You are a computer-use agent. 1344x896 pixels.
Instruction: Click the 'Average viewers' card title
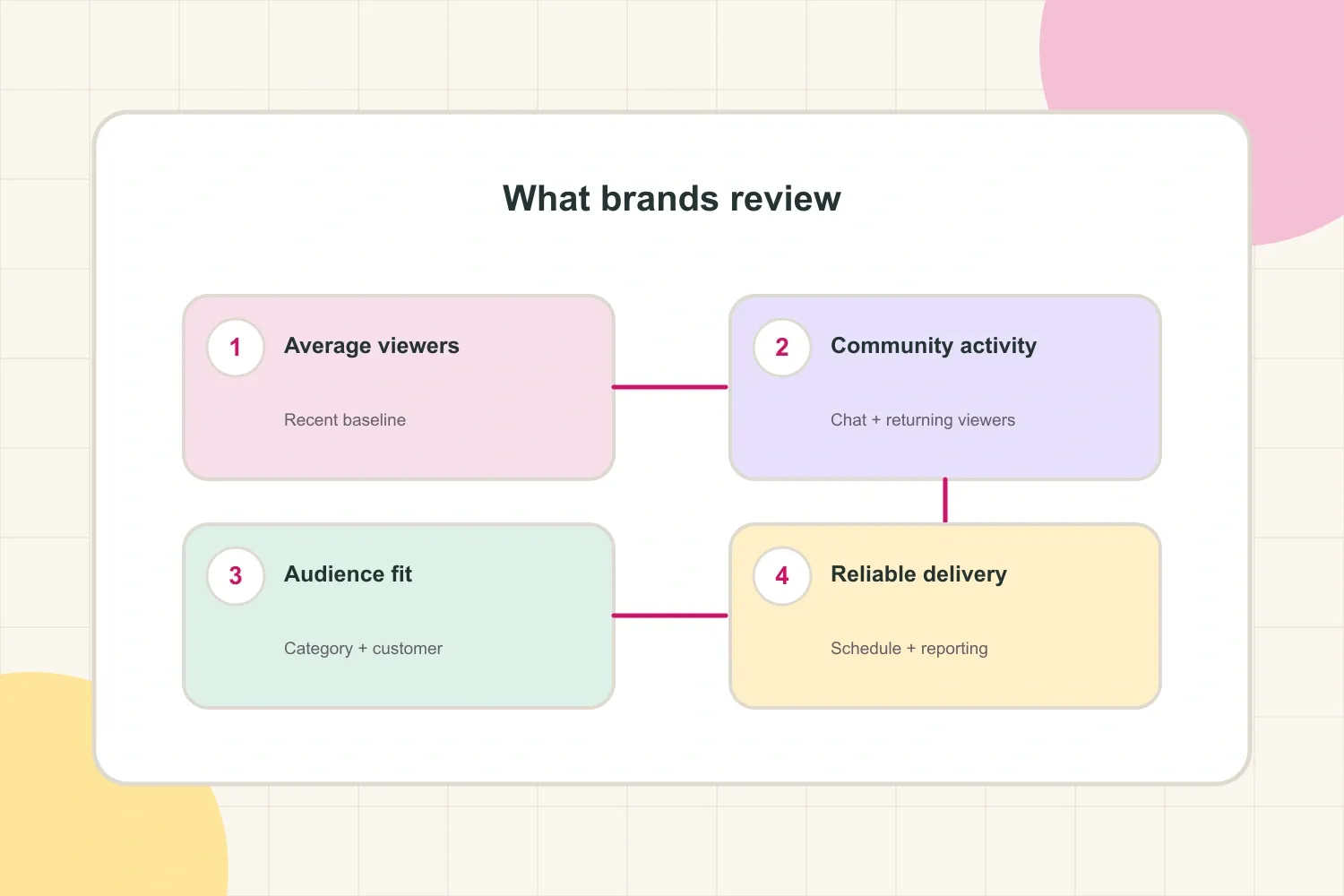point(372,346)
